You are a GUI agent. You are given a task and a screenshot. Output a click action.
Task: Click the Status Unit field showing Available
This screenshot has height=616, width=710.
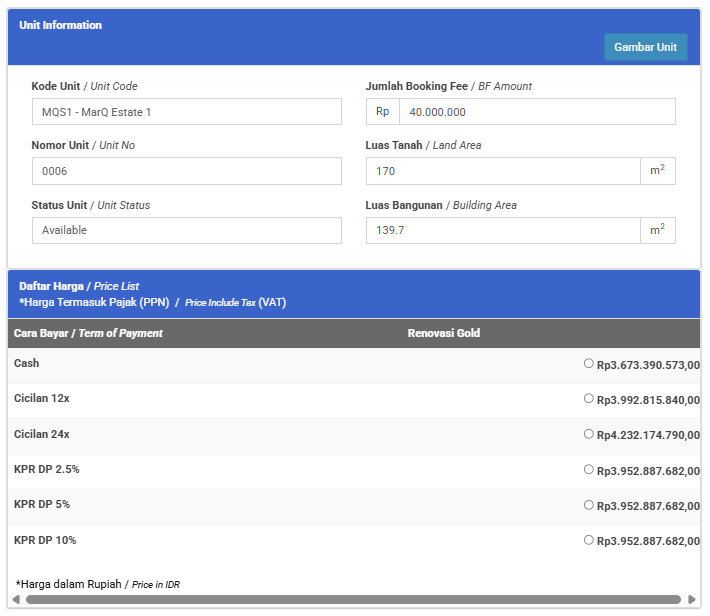coord(186,231)
